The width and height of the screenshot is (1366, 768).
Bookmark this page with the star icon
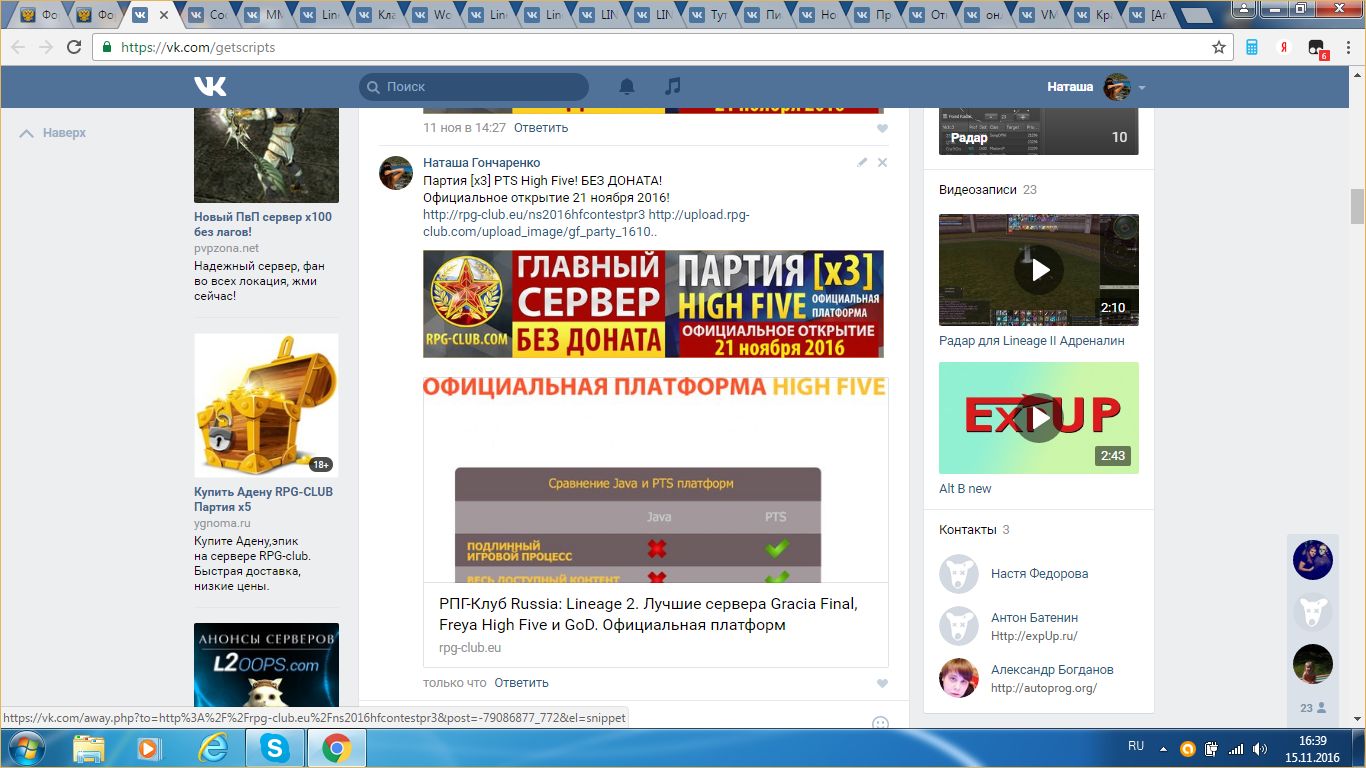1218,47
